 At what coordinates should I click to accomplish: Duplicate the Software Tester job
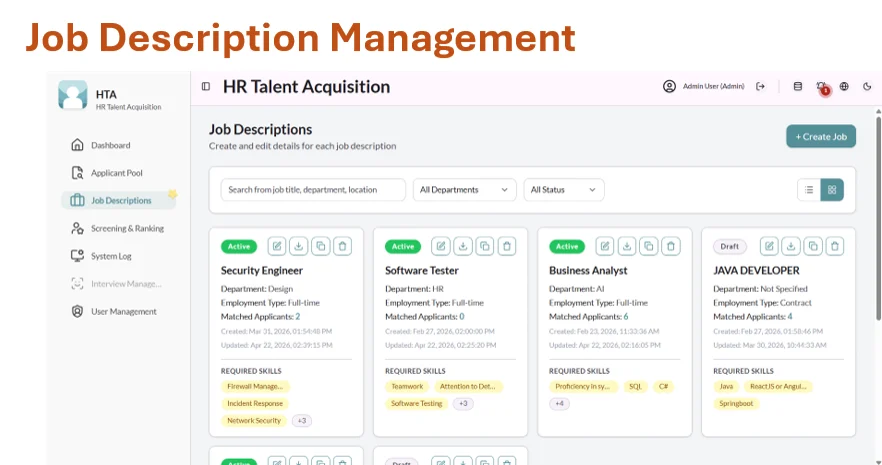485,246
